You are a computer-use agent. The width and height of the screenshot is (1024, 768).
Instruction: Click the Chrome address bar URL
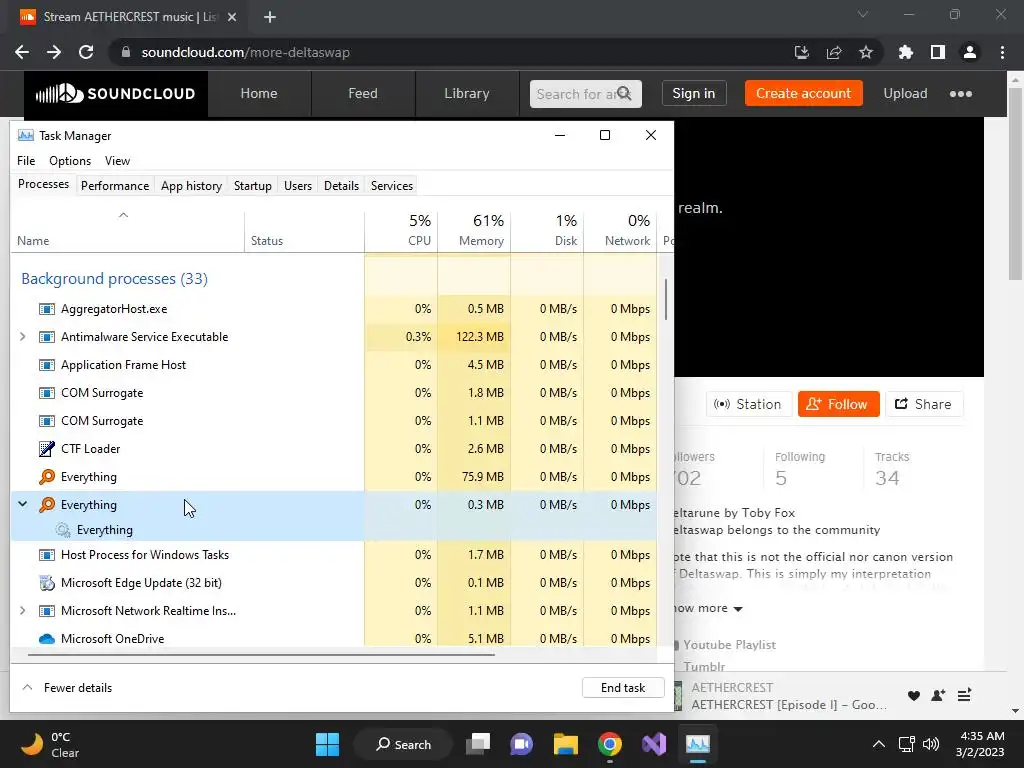coord(246,52)
